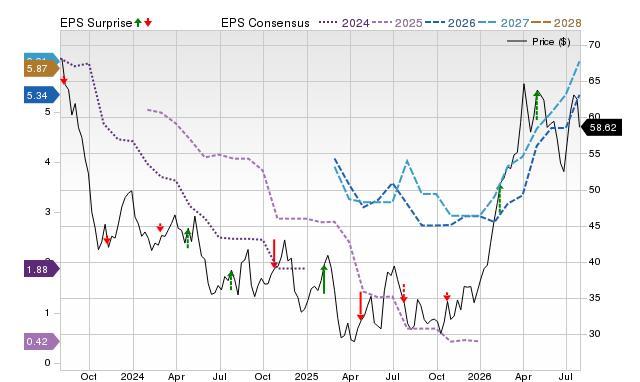Click the green surprise arrow after January 2025
Image resolution: width=640 pixels, height=382 pixels.
coord(324,280)
